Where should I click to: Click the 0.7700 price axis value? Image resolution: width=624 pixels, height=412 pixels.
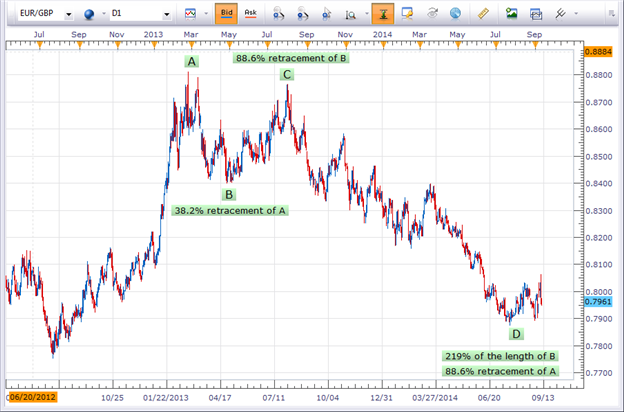pyautogui.click(x=599, y=373)
